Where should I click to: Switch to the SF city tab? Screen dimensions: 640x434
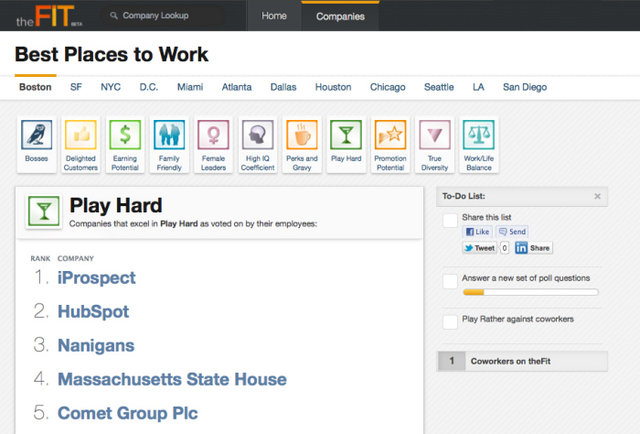76,87
